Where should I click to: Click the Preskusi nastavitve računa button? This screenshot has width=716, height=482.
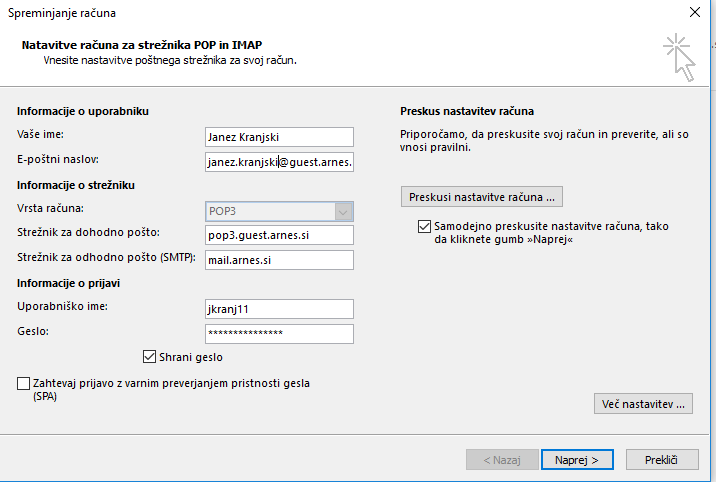click(x=482, y=197)
